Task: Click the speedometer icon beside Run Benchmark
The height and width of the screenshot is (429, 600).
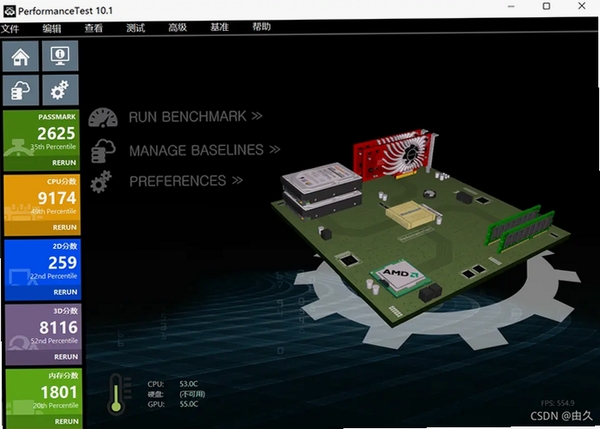Action: pos(103,117)
